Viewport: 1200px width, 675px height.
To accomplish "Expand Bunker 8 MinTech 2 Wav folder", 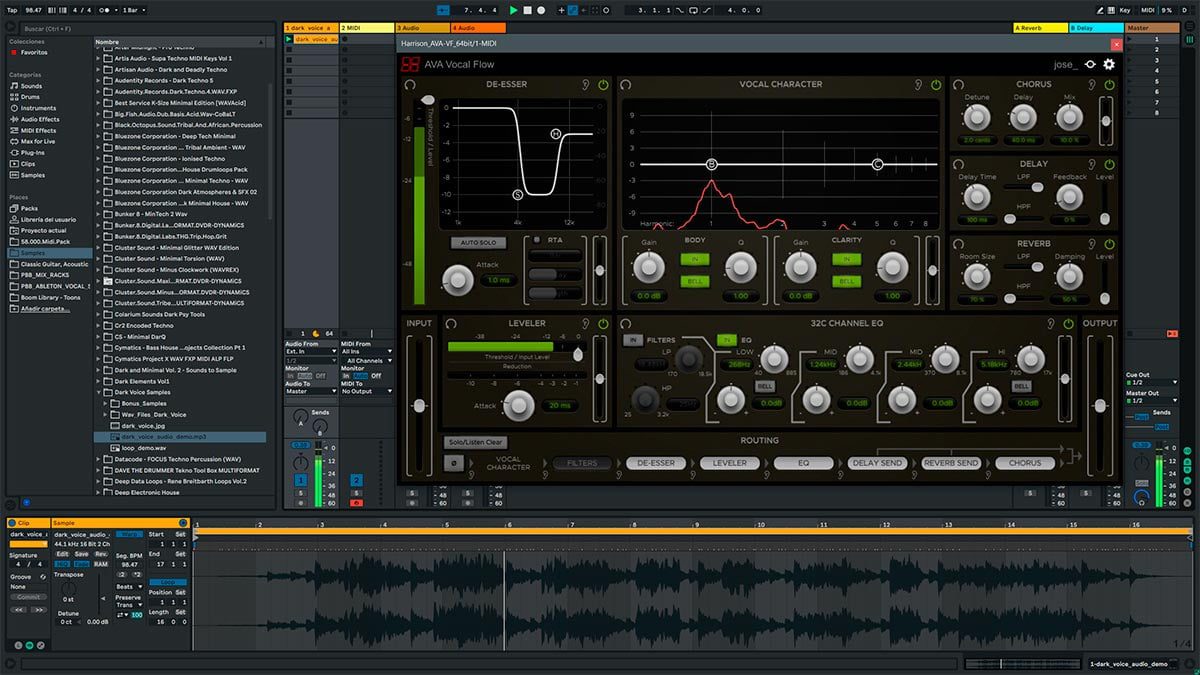I will tap(98, 214).
